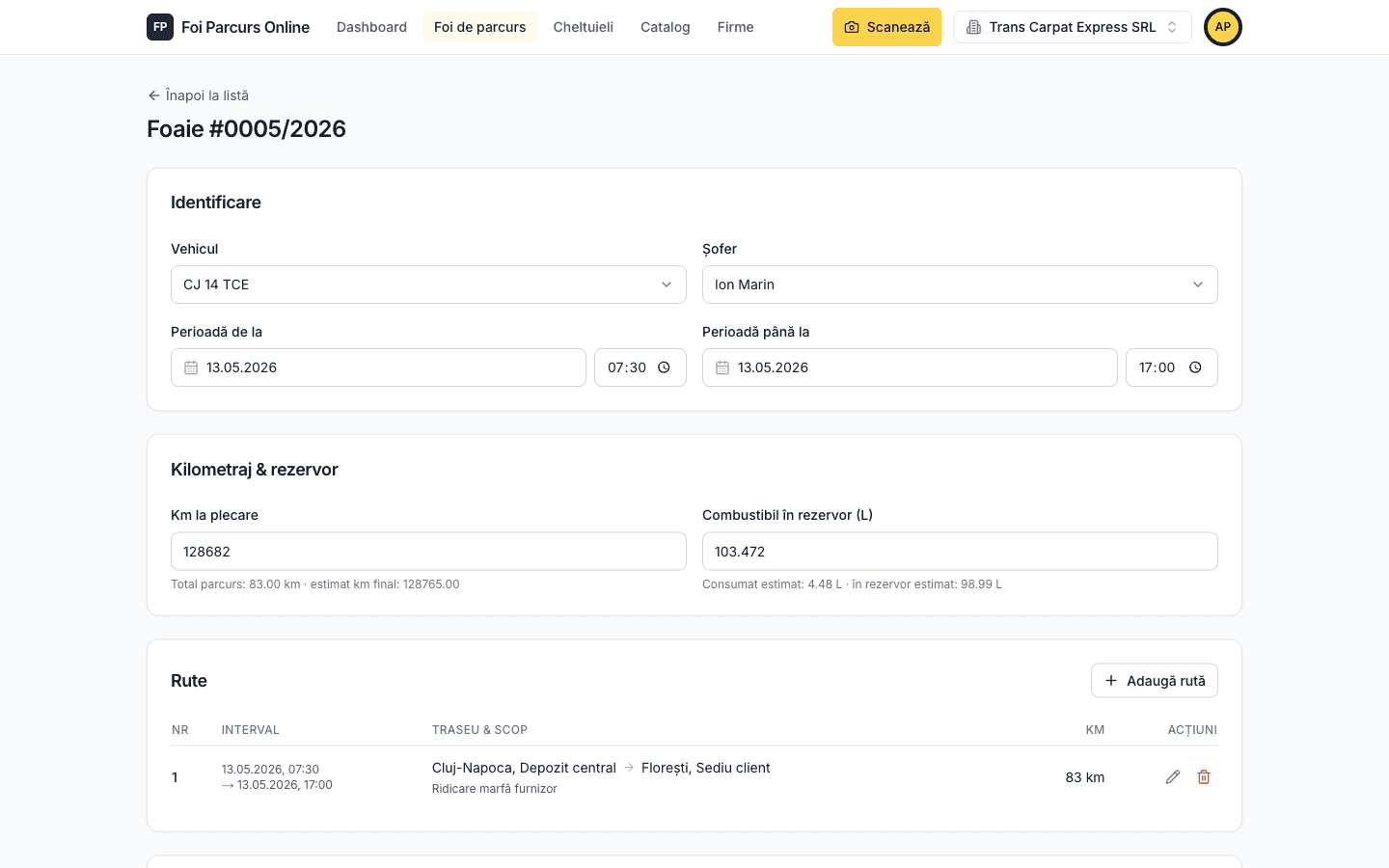1389x868 pixels.
Task: Open Firme navigation item
Action: pos(736,27)
